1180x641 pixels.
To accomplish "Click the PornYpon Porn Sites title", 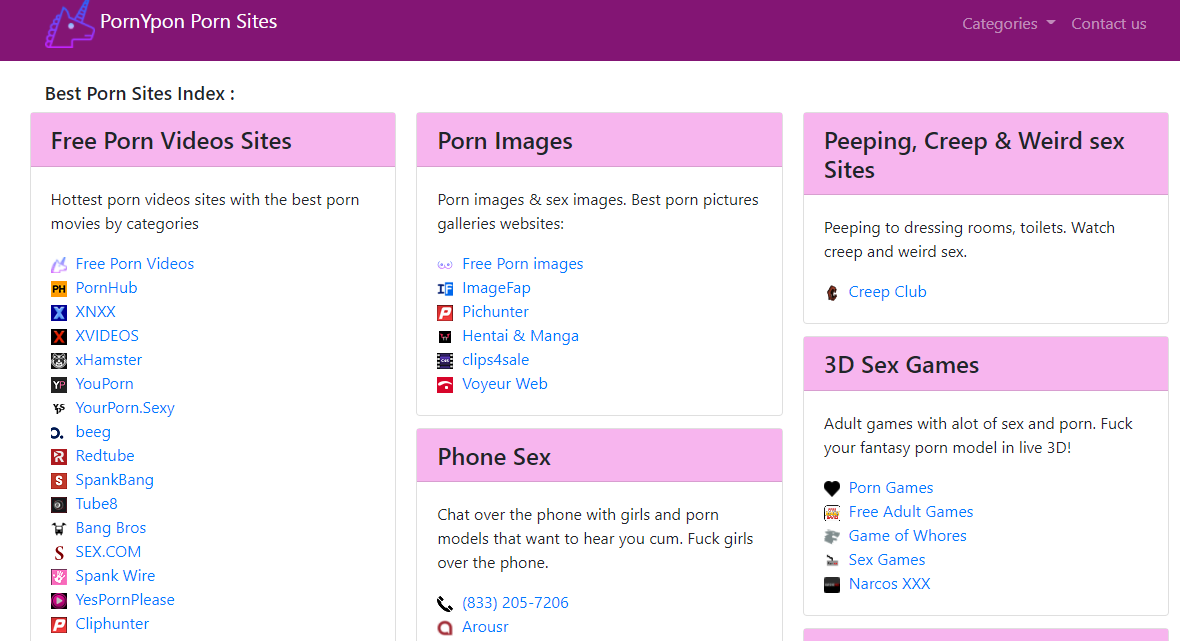I will click(x=188, y=21).
